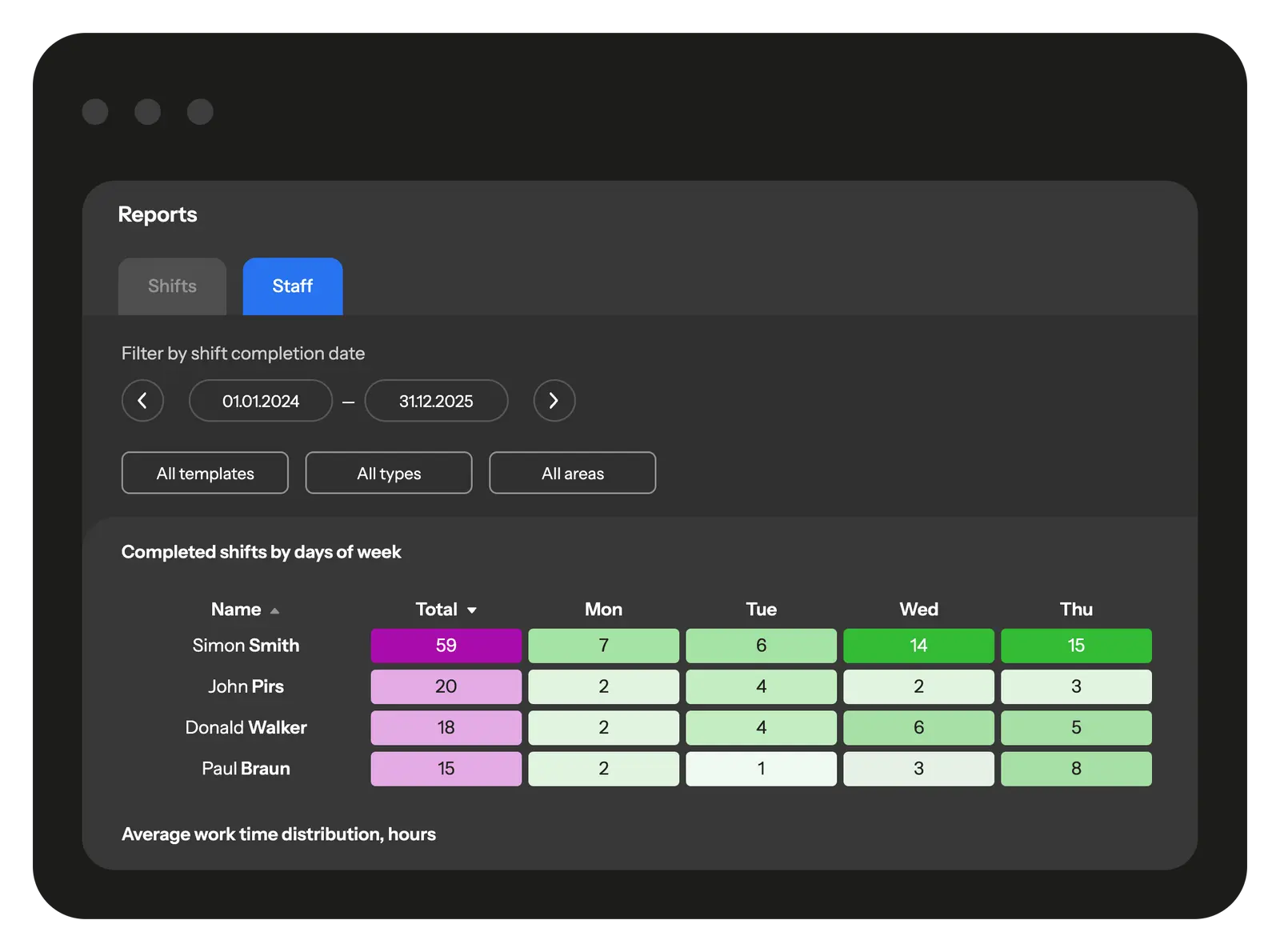
Task: Click the Mon column header
Action: tap(603, 610)
